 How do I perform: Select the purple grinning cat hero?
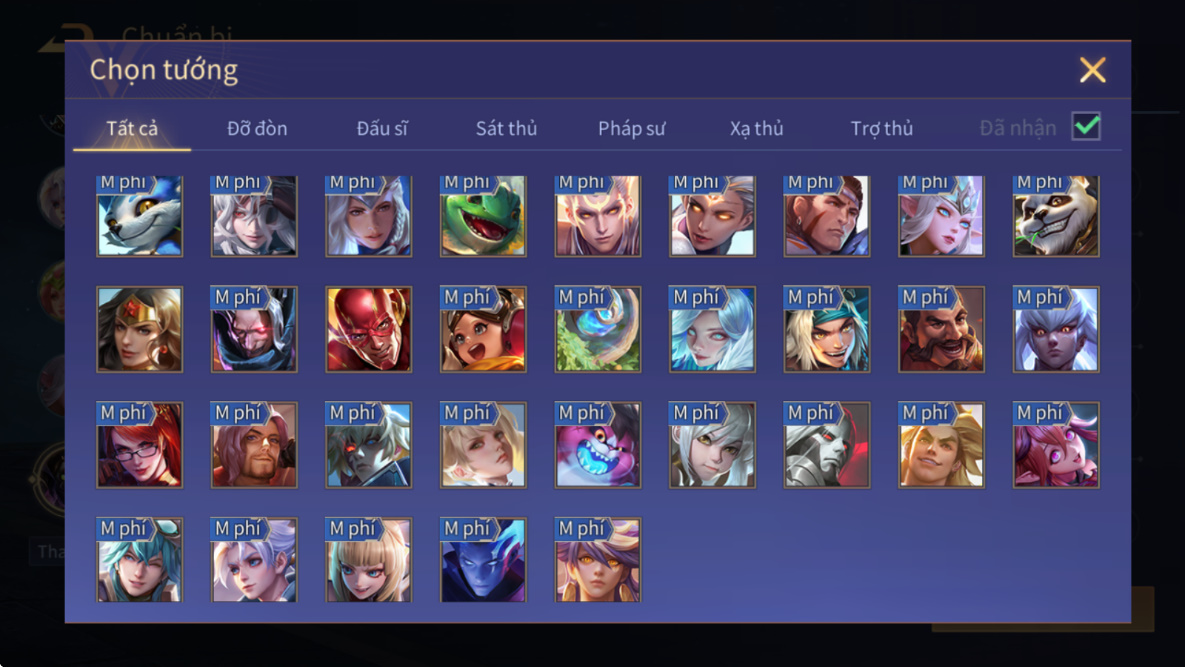pyautogui.click(x=598, y=445)
